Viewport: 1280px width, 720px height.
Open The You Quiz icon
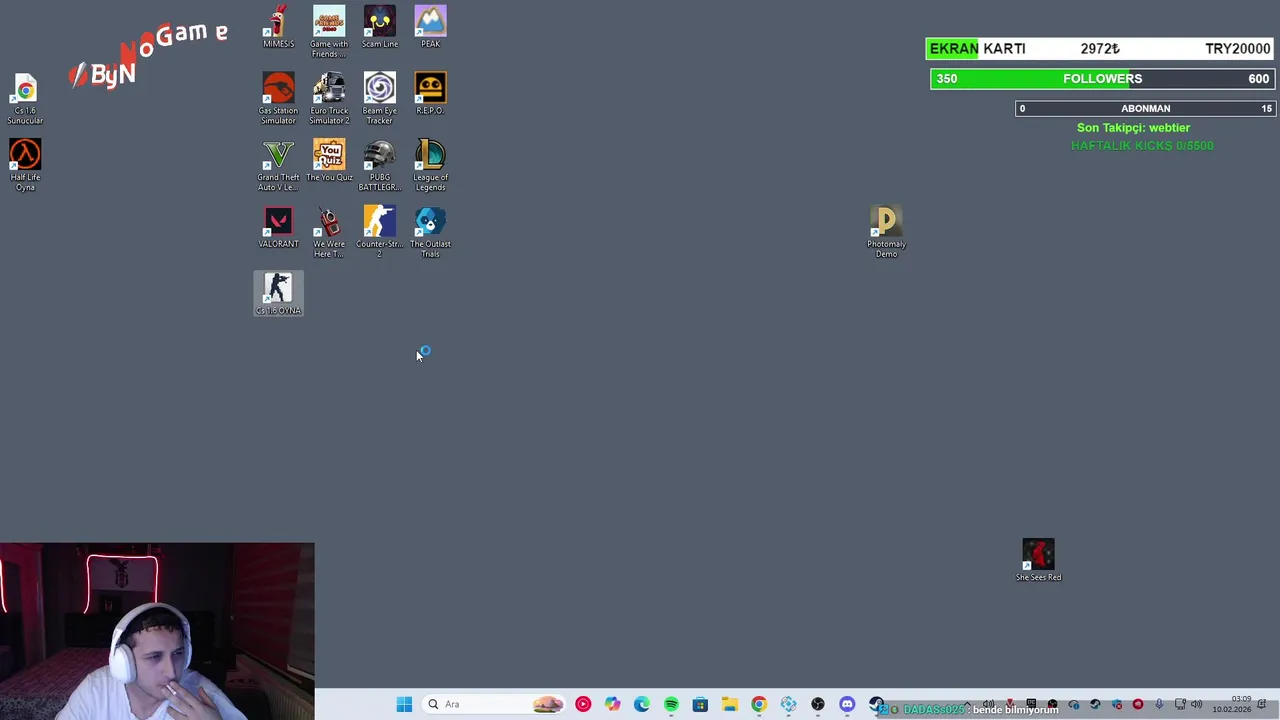tap(329, 161)
